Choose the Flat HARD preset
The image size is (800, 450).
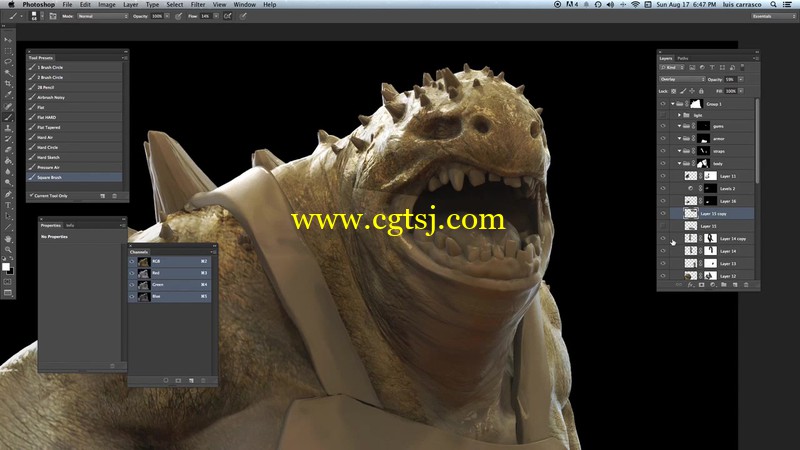pos(75,117)
